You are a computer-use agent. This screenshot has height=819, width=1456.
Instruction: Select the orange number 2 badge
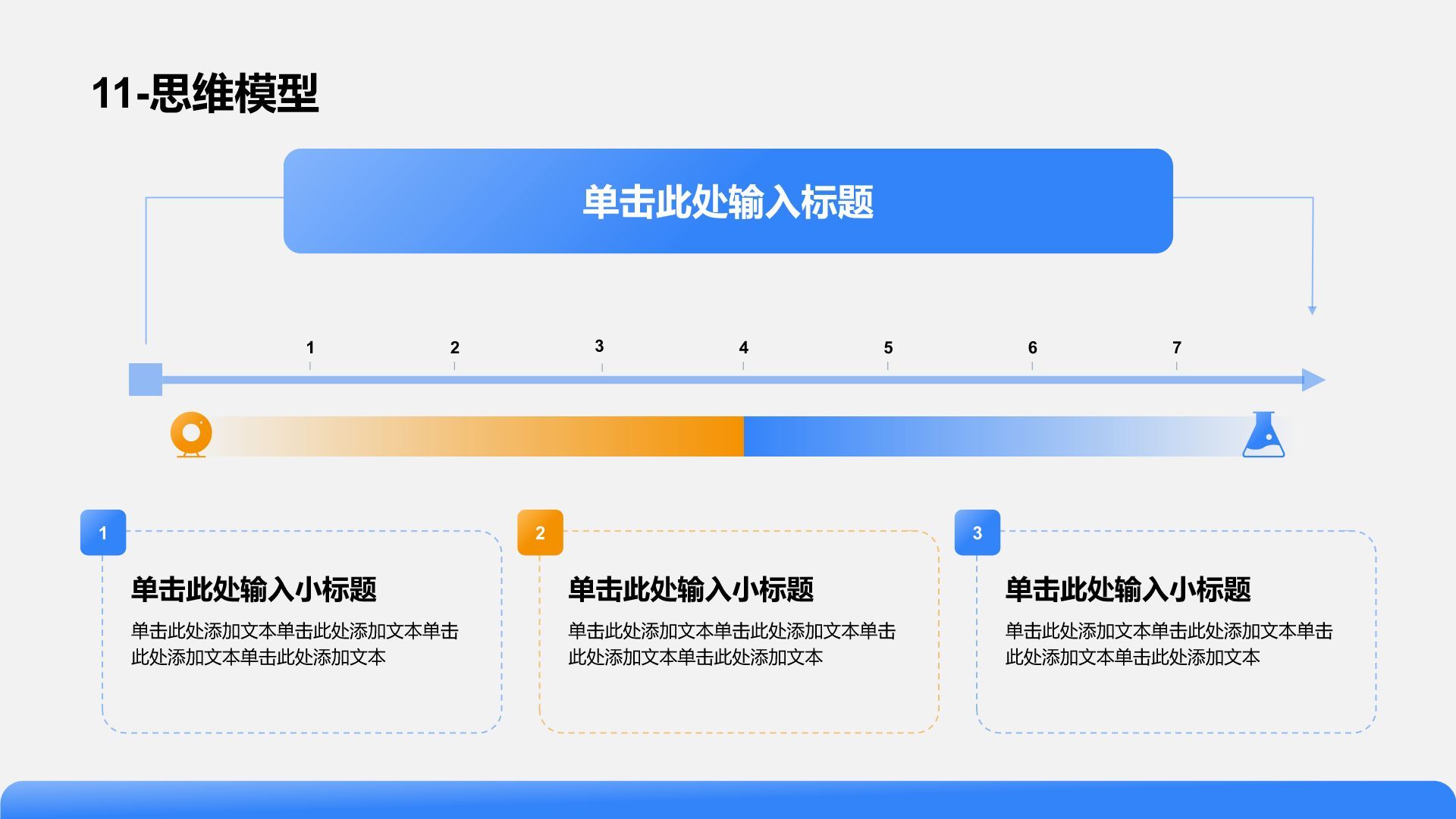[540, 532]
